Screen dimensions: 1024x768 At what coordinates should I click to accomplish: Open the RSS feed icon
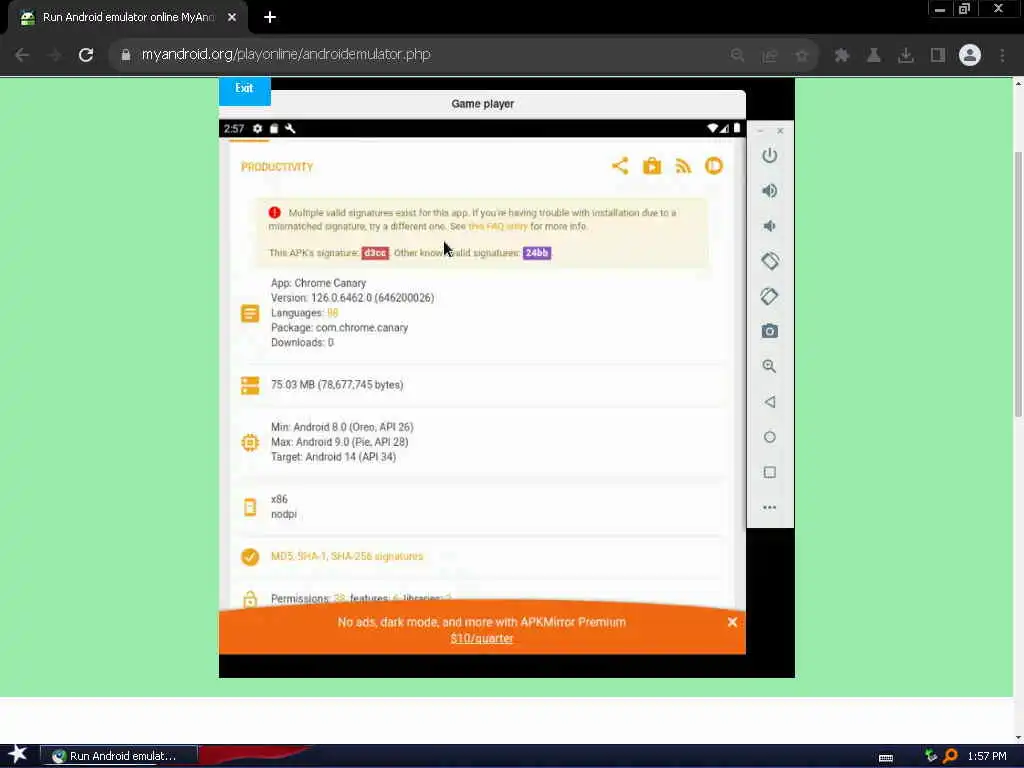click(x=683, y=167)
